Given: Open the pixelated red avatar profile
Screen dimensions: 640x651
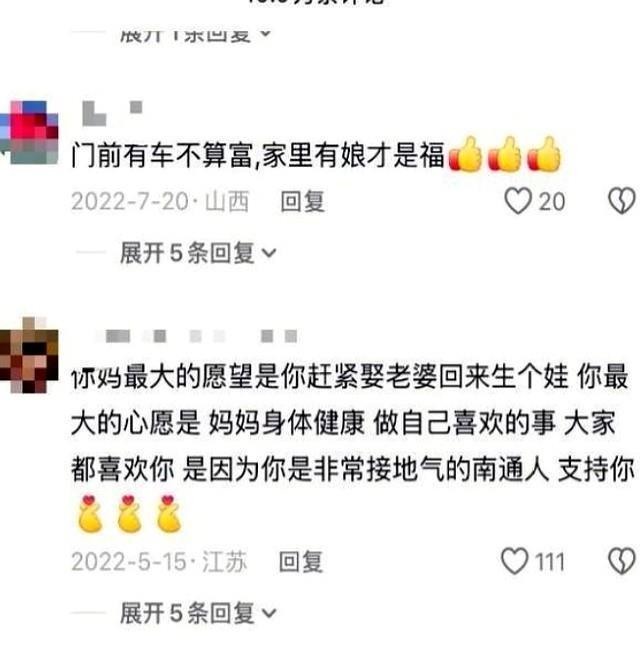Looking at the screenshot, I should [30, 132].
